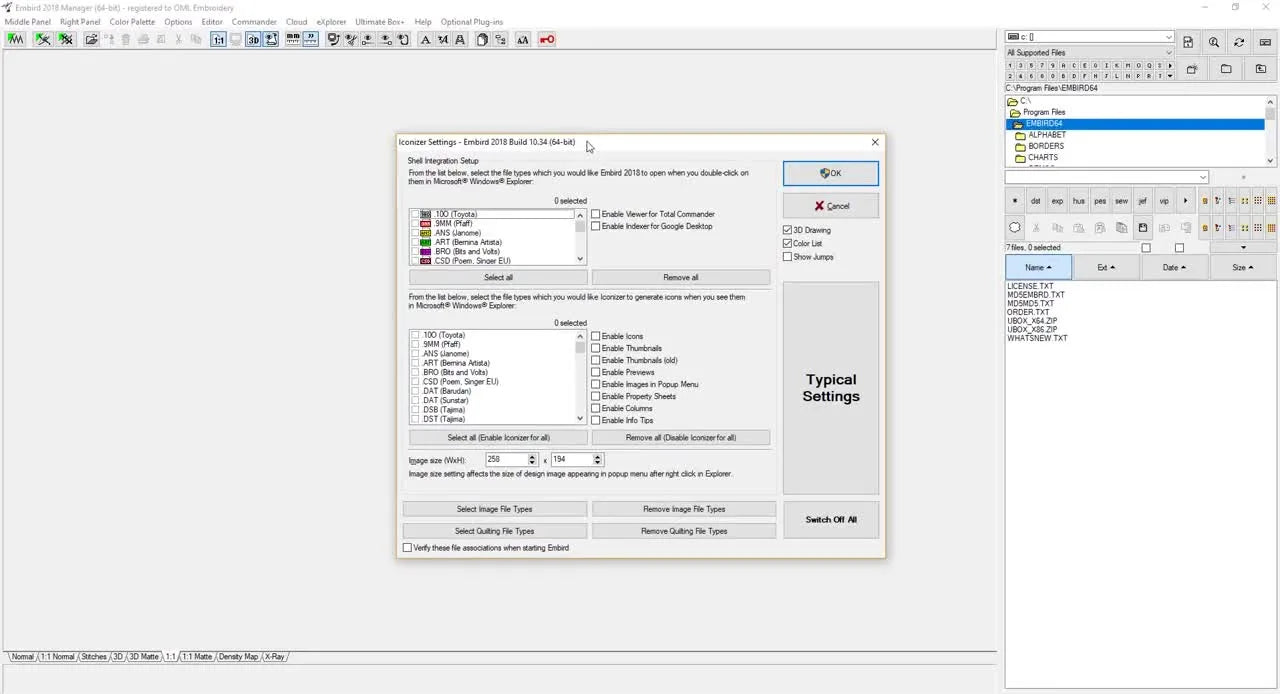Click the scissors cut icon in the toolbar
The height and width of the screenshot is (694, 1280).
(x=178, y=40)
